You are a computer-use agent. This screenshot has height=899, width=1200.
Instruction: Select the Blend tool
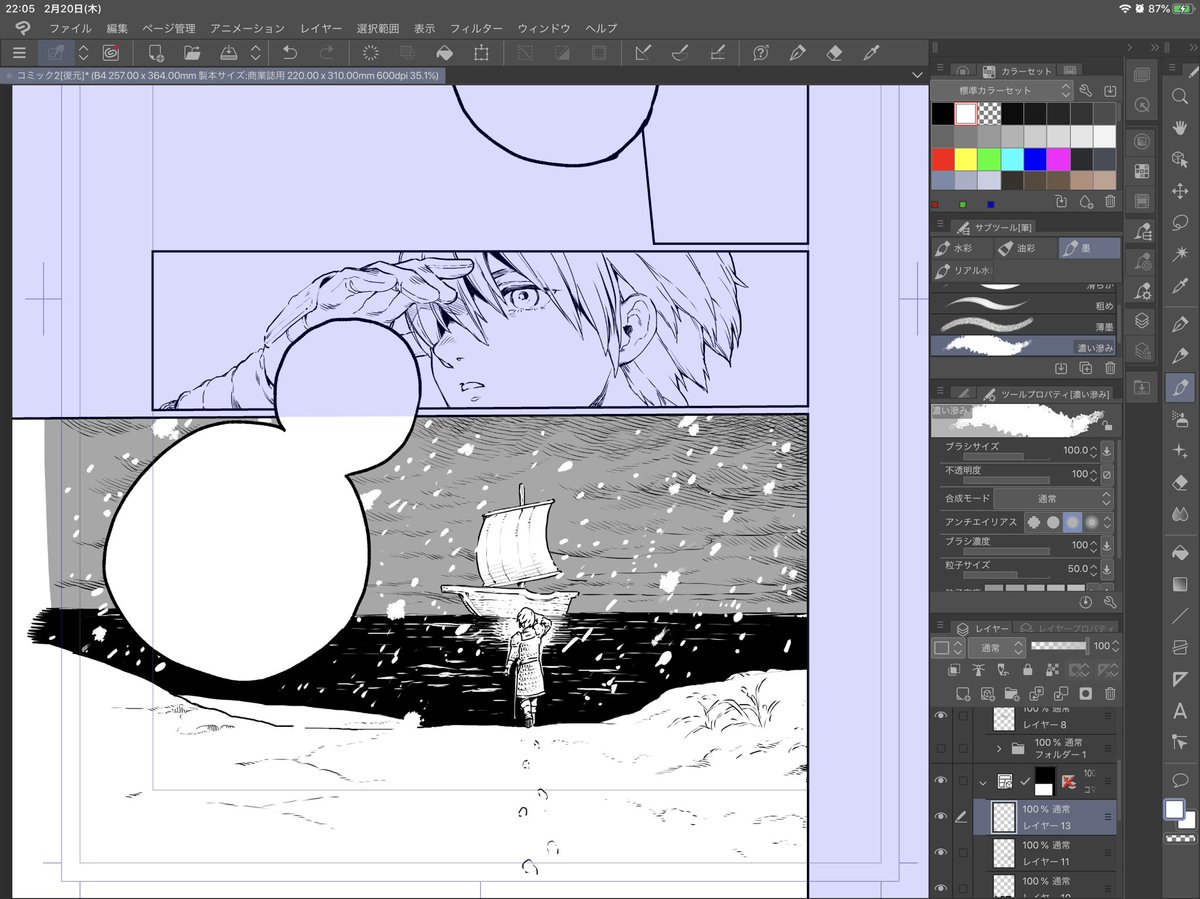click(1179, 515)
